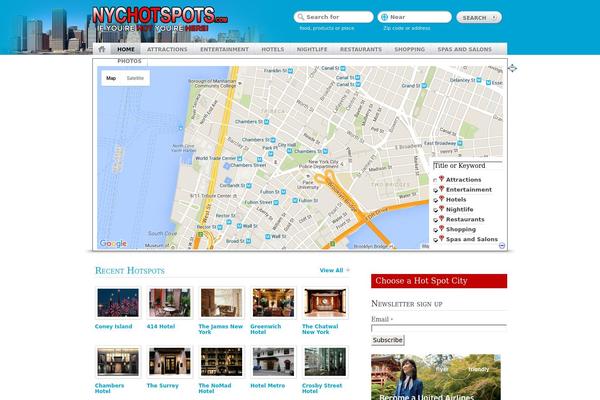600x400 pixels.
Task: Toggle the Entertainment map filter checkbox
Action: pyautogui.click(x=435, y=190)
